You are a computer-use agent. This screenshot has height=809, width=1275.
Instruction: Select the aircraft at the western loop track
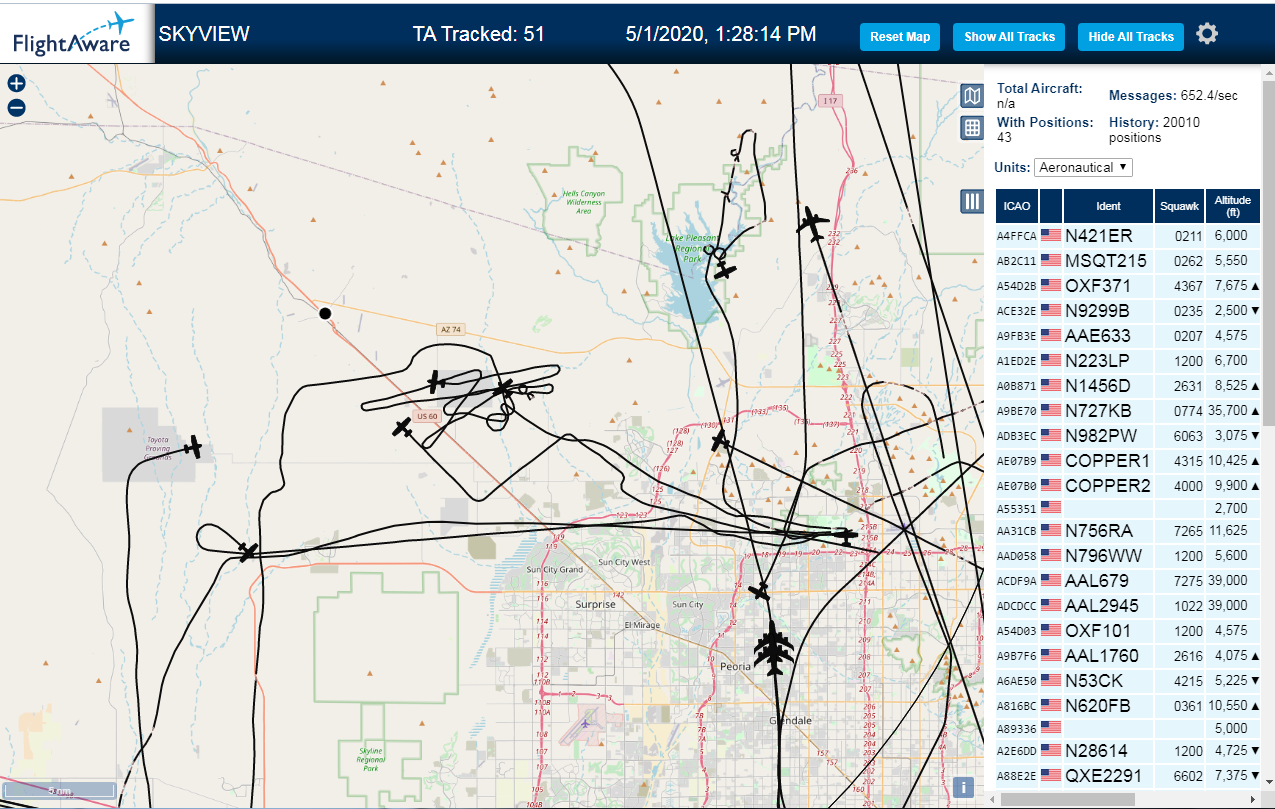[x=248, y=552]
